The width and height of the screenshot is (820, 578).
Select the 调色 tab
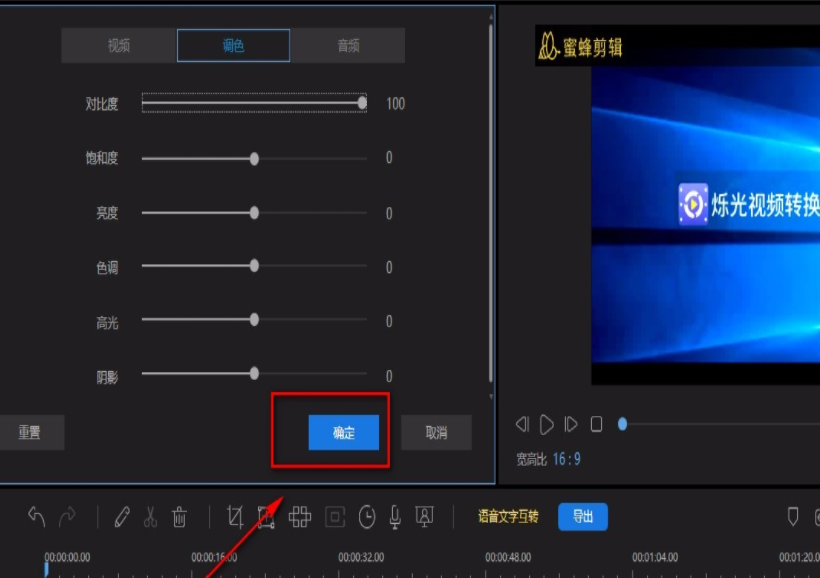point(233,46)
